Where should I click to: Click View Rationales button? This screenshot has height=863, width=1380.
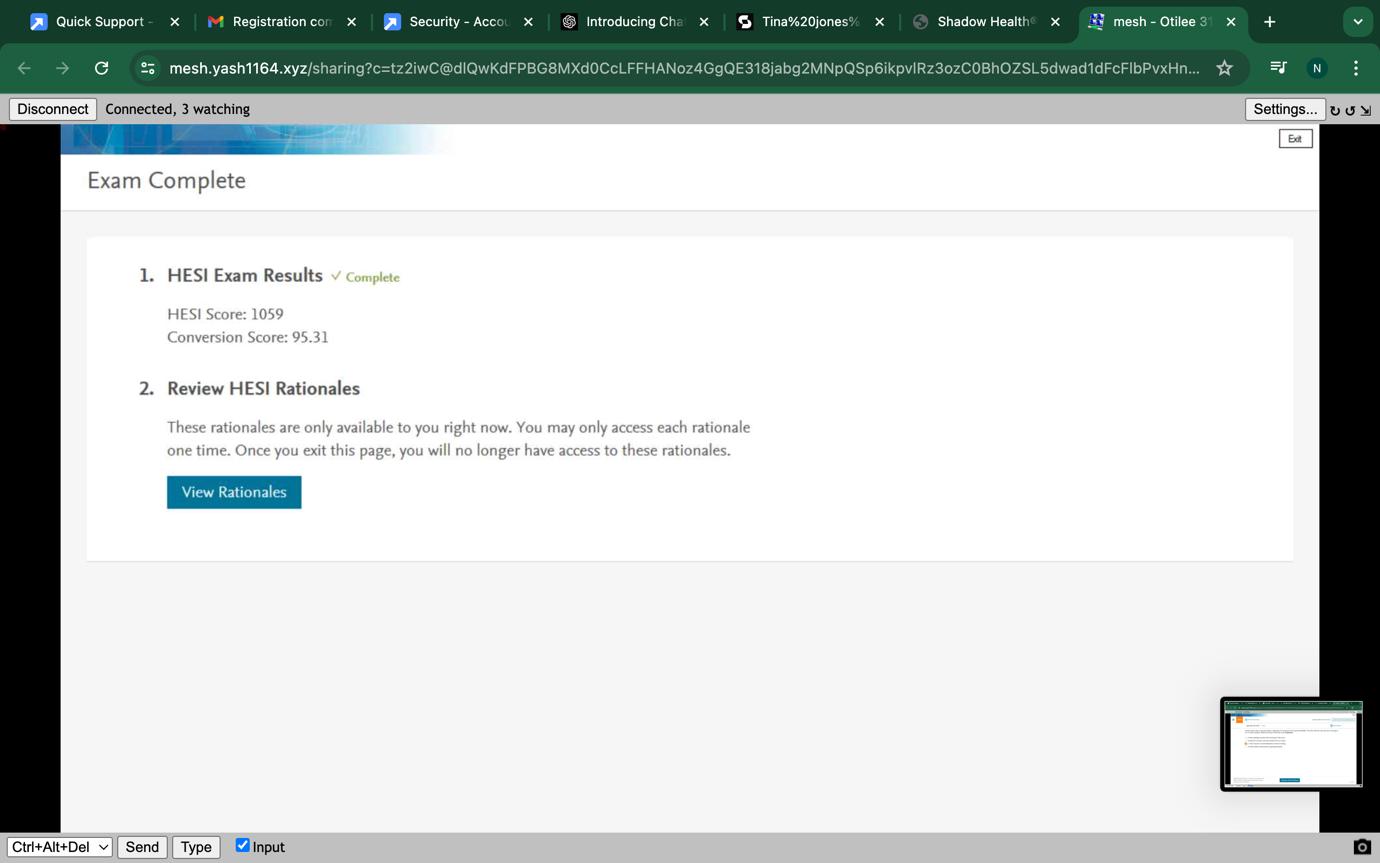(x=234, y=492)
